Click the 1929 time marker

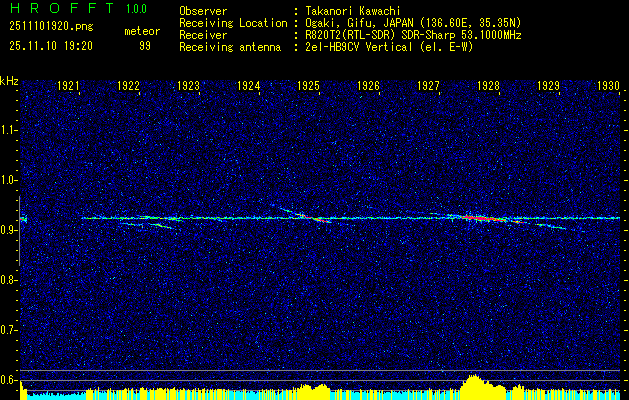click(548, 85)
